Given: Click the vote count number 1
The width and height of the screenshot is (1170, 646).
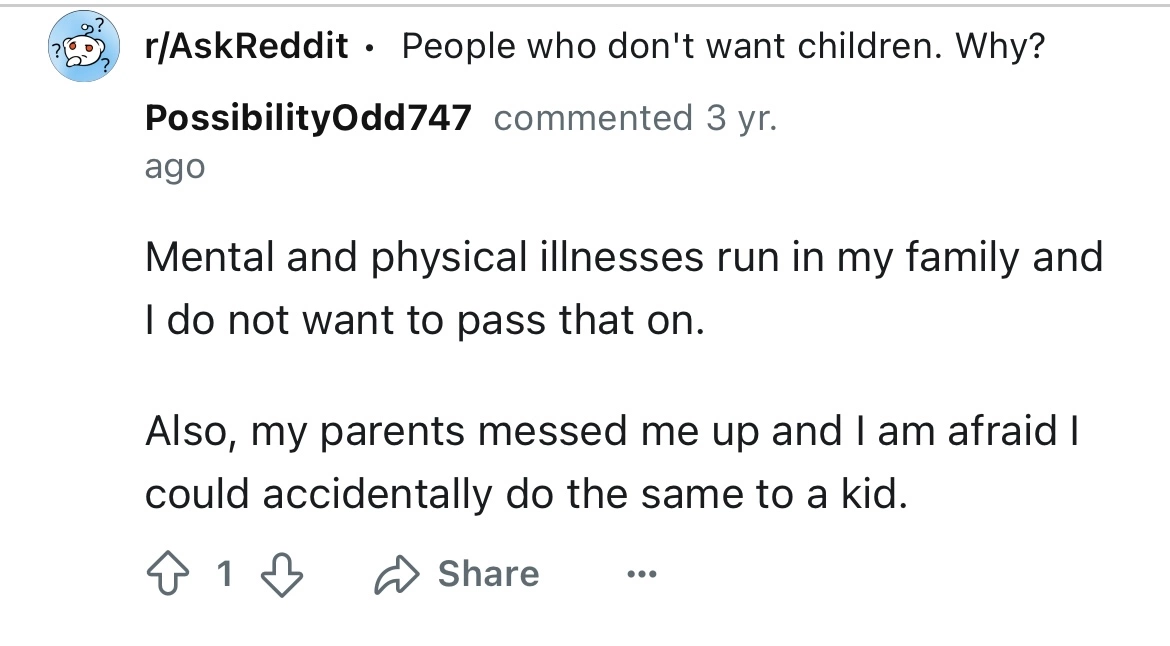Looking at the screenshot, I should pos(225,574).
